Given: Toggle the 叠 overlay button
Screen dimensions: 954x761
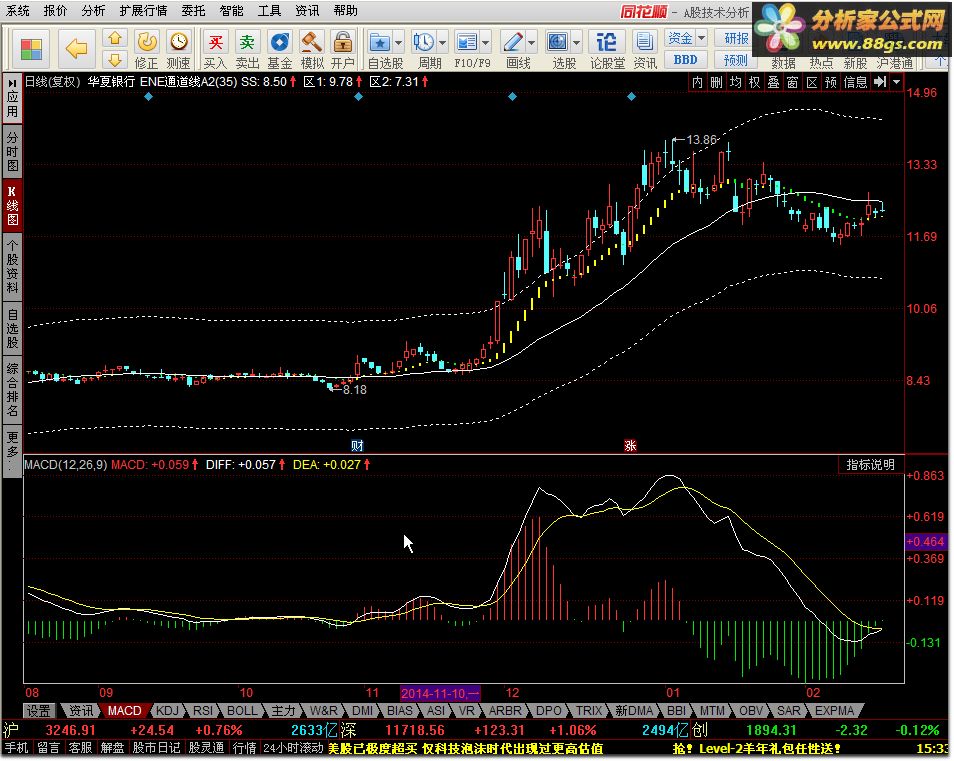Looking at the screenshot, I should coord(773,82).
